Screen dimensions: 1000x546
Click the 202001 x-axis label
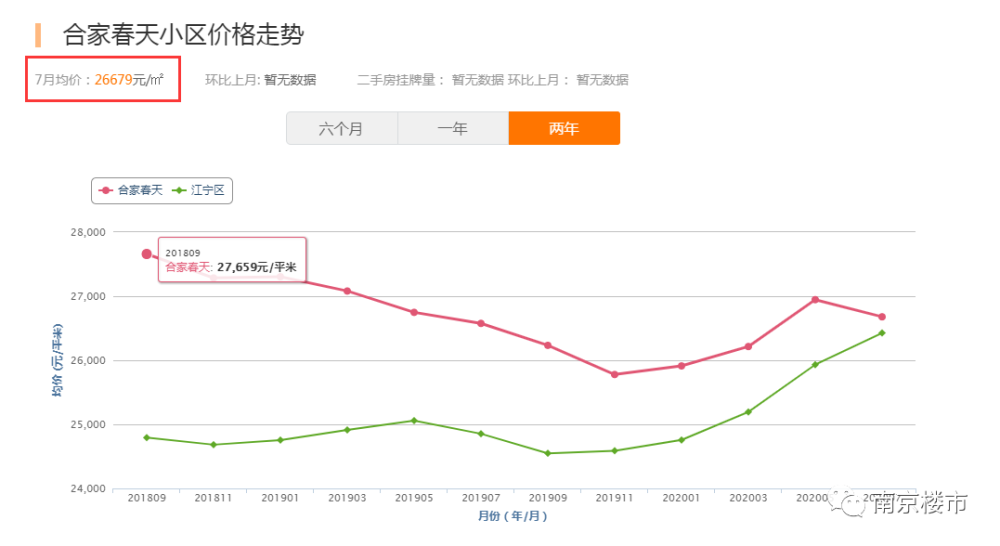681,498
